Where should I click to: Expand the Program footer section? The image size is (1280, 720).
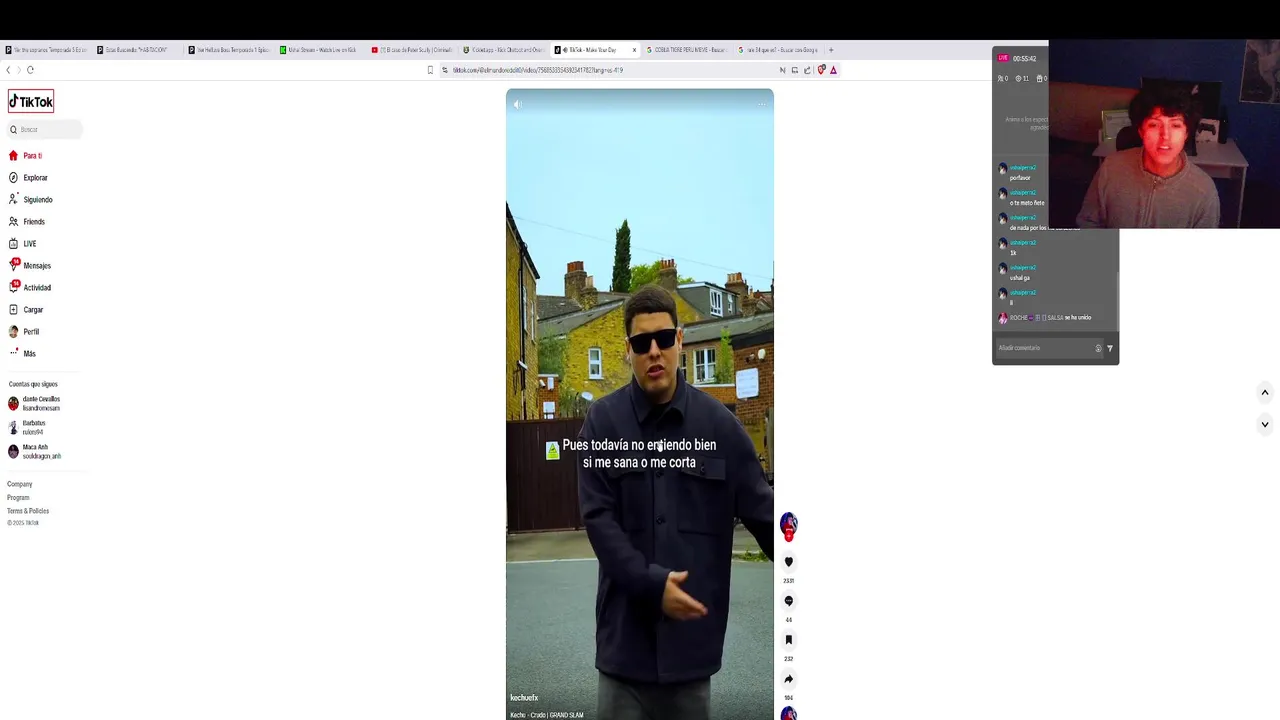pyautogui.click(x=18, y=498)
